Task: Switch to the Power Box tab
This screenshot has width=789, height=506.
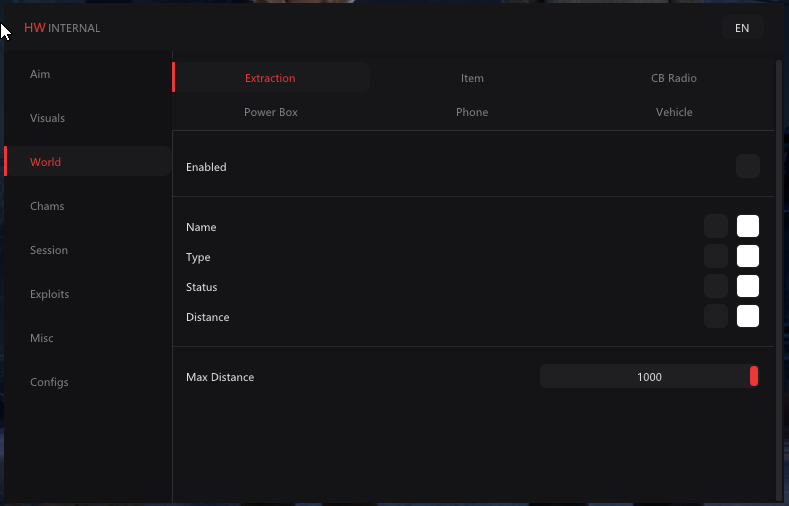Action: (271, 112)
